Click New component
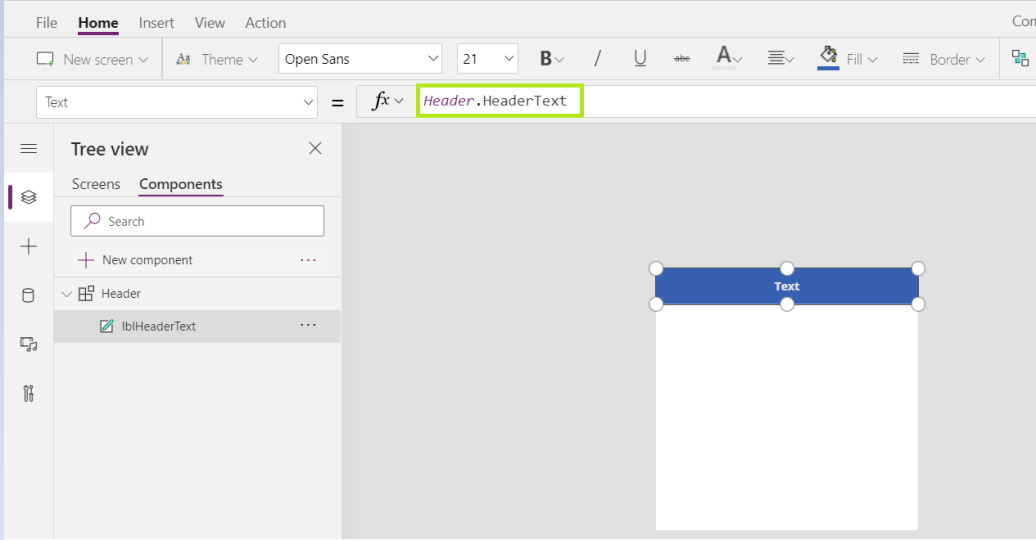This screenshot has width=1036, height=540. click(x=135, y=260)
